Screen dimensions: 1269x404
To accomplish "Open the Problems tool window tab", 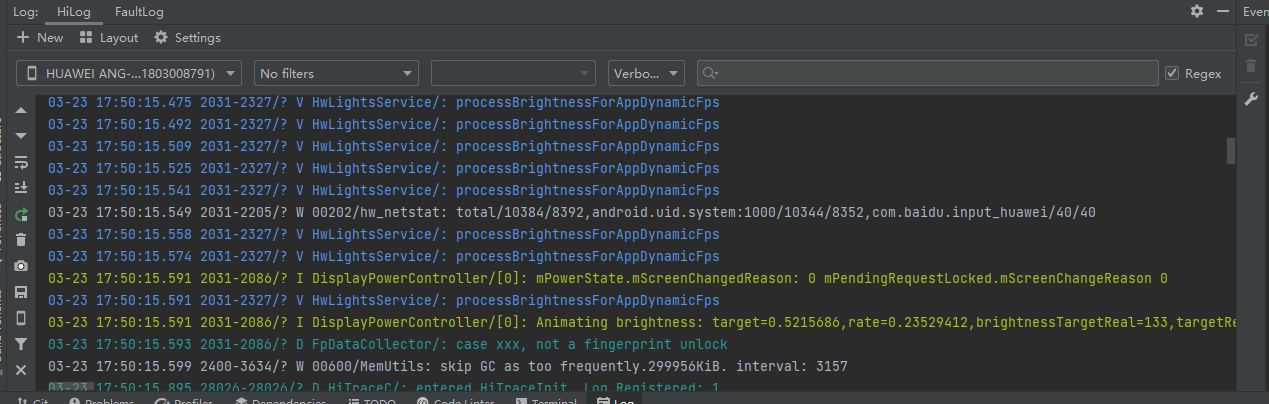I will click(x=102, y=401).
